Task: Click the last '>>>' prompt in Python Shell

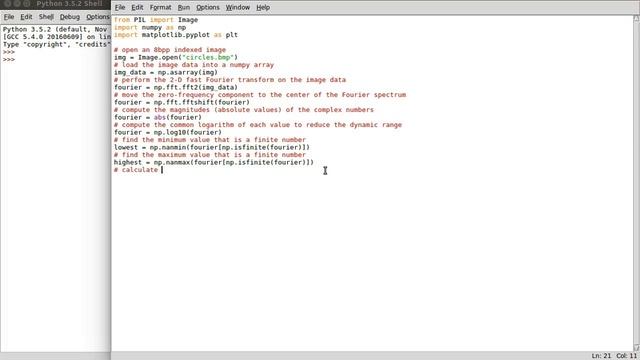Action: (x=9, y=60)
